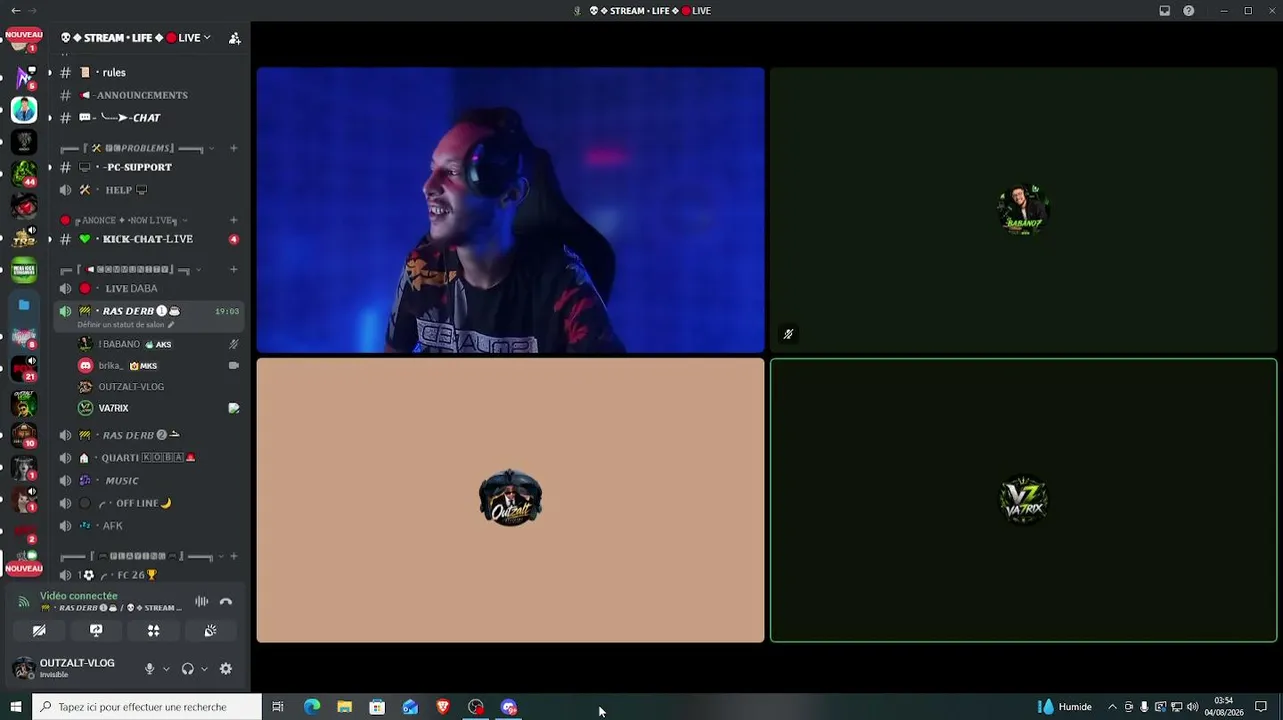This screenshot has height=720, width=1283.
Task: Start an activity from the voice panel
Action: pos(153,631)
